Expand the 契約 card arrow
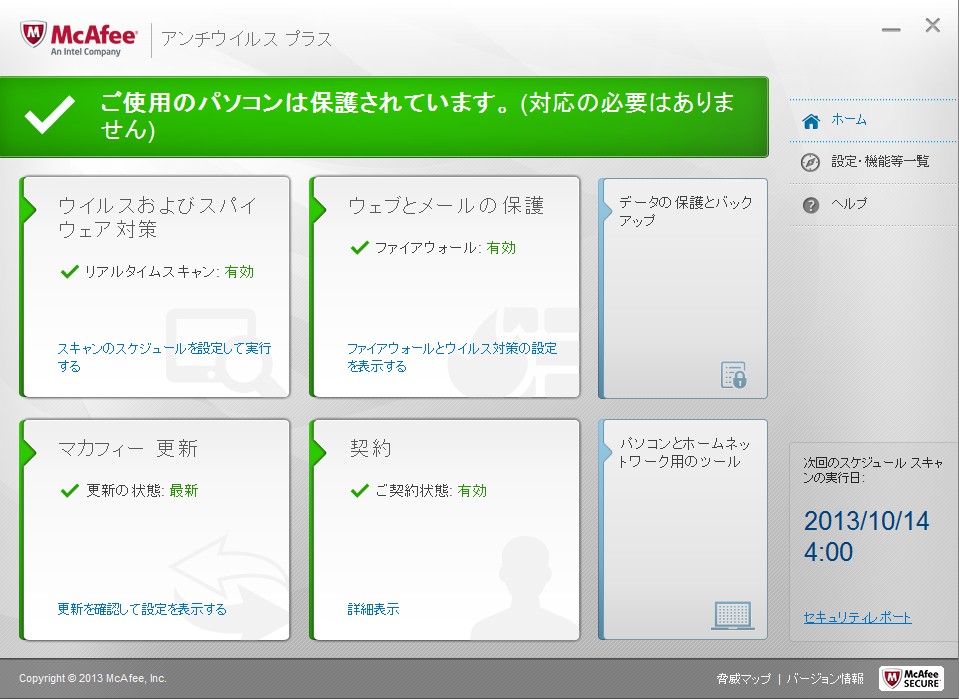This screenshot has height=699, width=959. click(x=319, y=452)
